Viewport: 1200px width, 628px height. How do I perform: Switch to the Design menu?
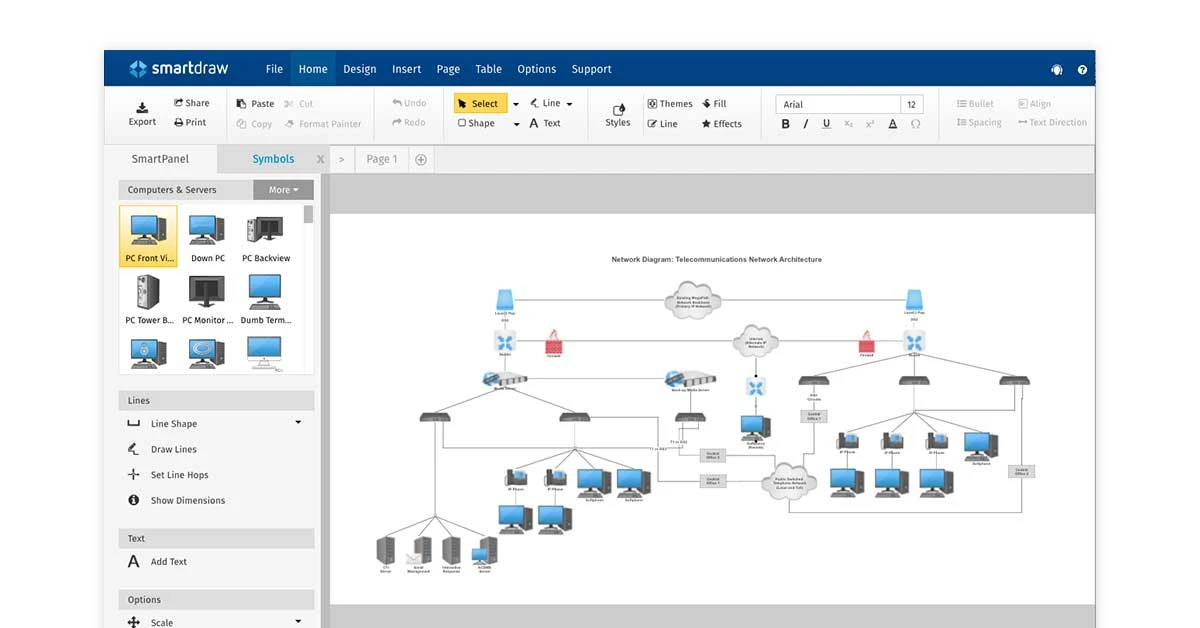pyautogui.click(x=359, y=68)
